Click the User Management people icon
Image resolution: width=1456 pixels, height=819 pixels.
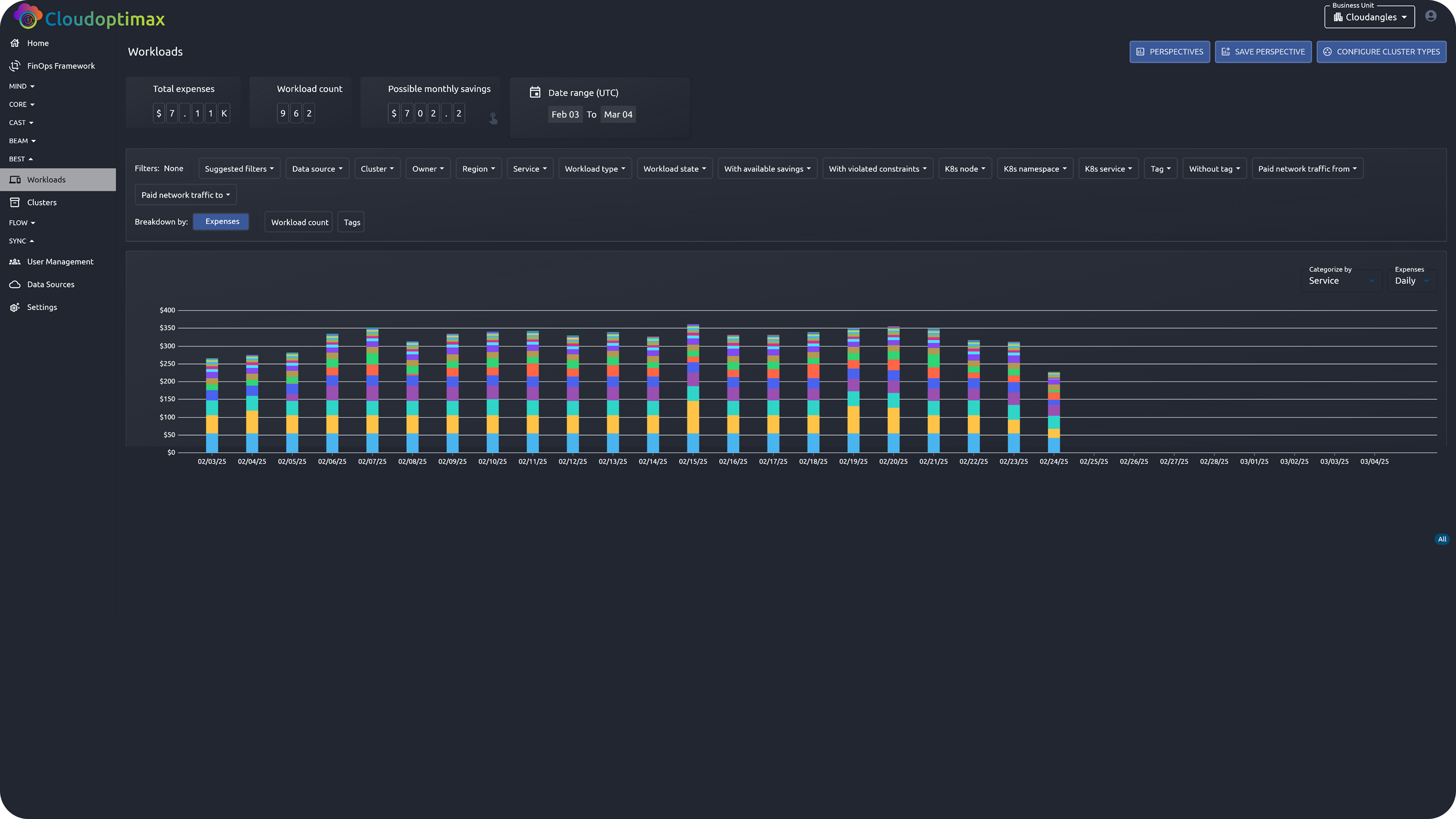15,261
